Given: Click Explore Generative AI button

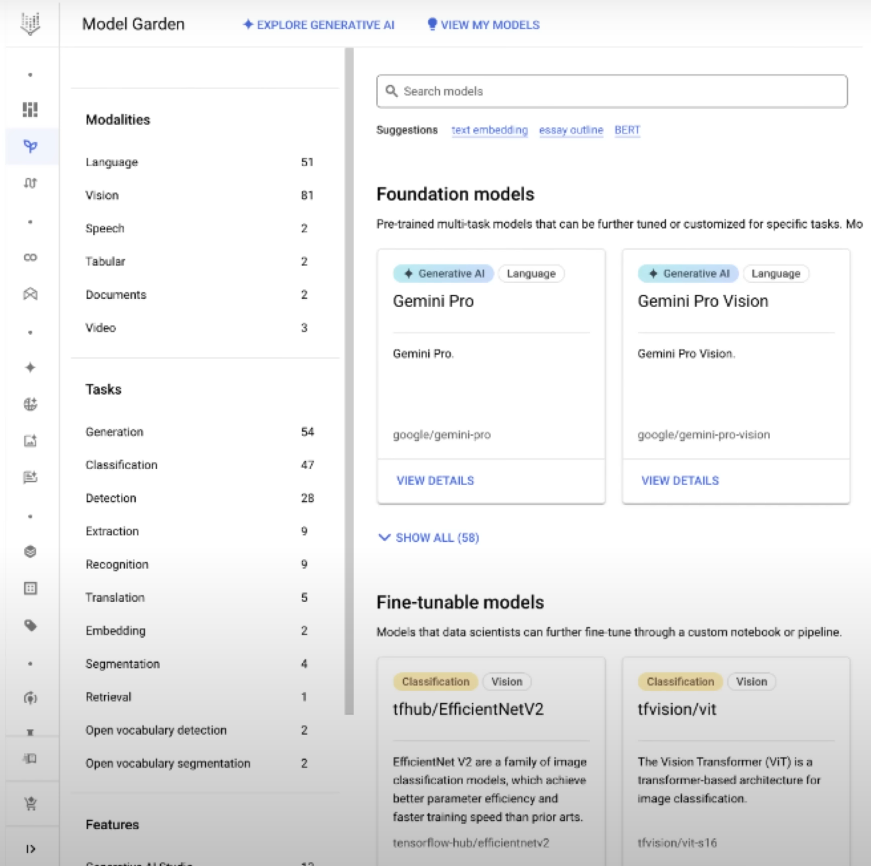Looking at the screenshot, I should click(x=319, y=25).
